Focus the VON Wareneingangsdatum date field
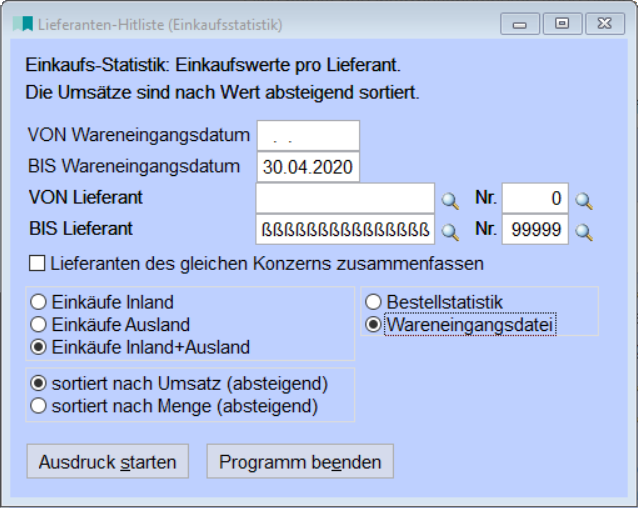 307,135
